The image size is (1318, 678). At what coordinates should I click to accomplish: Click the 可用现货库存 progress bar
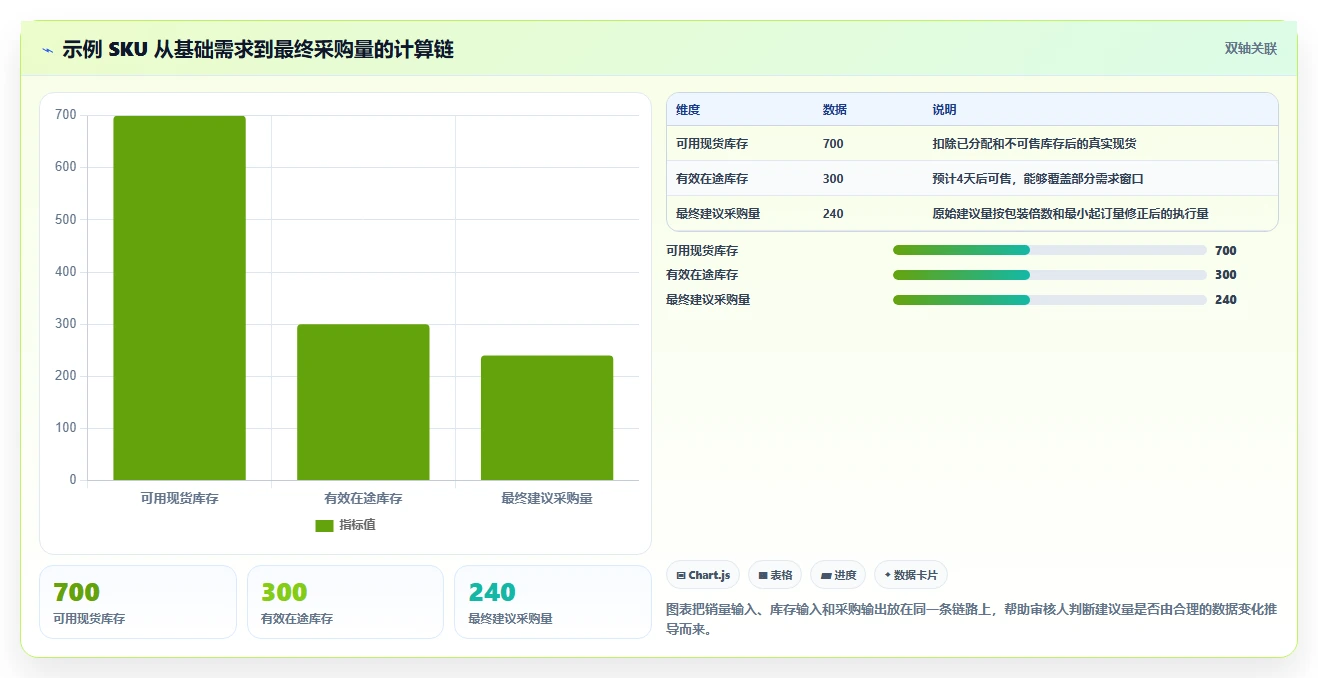pos(1050,250)
